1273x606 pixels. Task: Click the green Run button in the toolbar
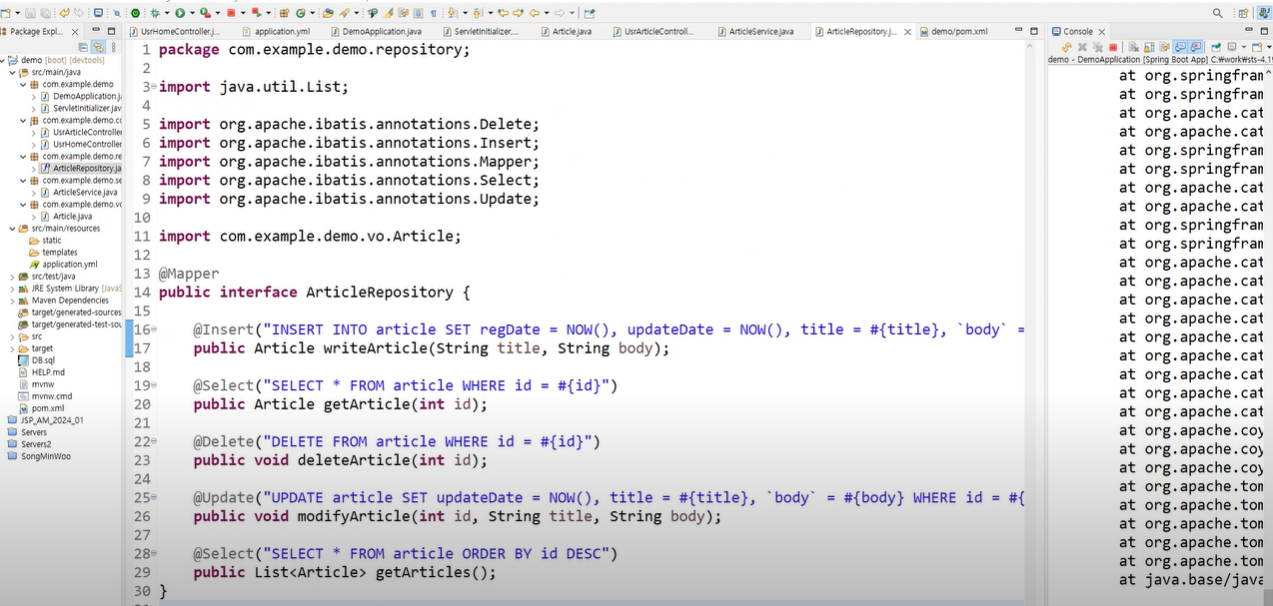[x=180, y=13]
